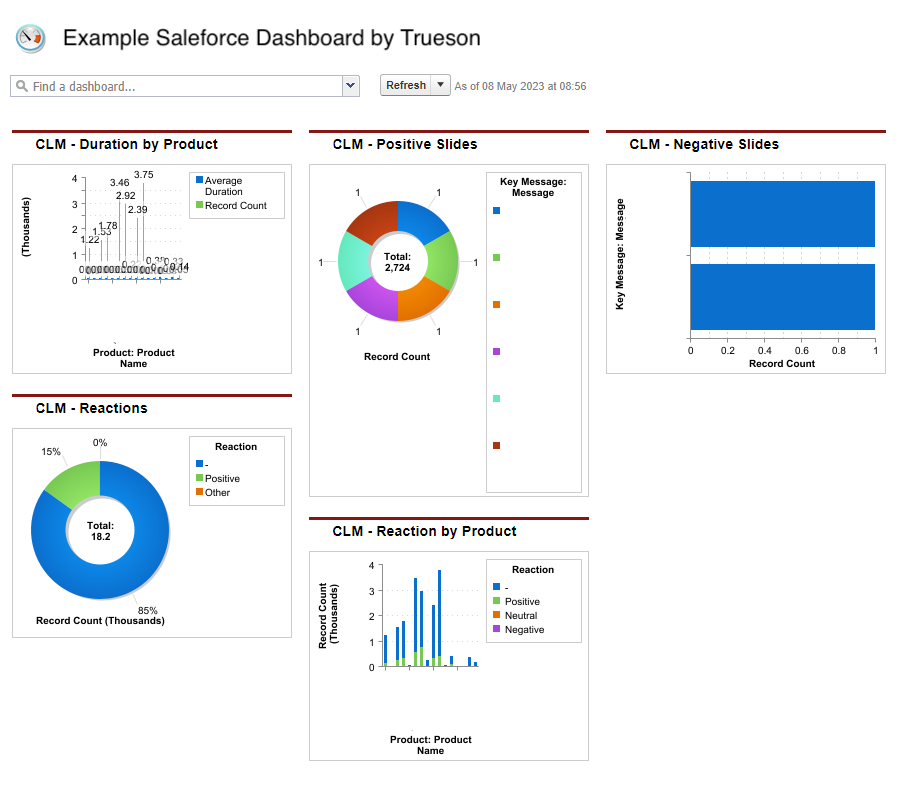Click the dashboard gauge icon beside the title

(x=30, y=38)
